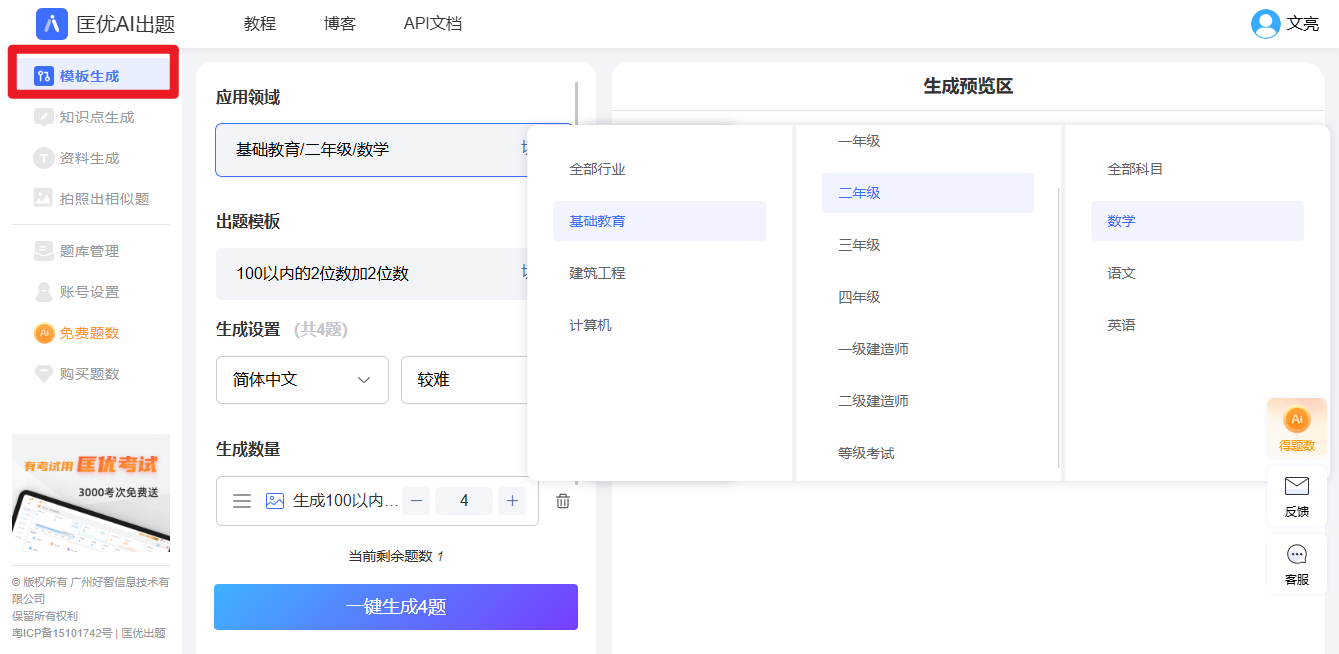
Task: Open the 反馈 feedback panel
Action: tap(1296, 494)
